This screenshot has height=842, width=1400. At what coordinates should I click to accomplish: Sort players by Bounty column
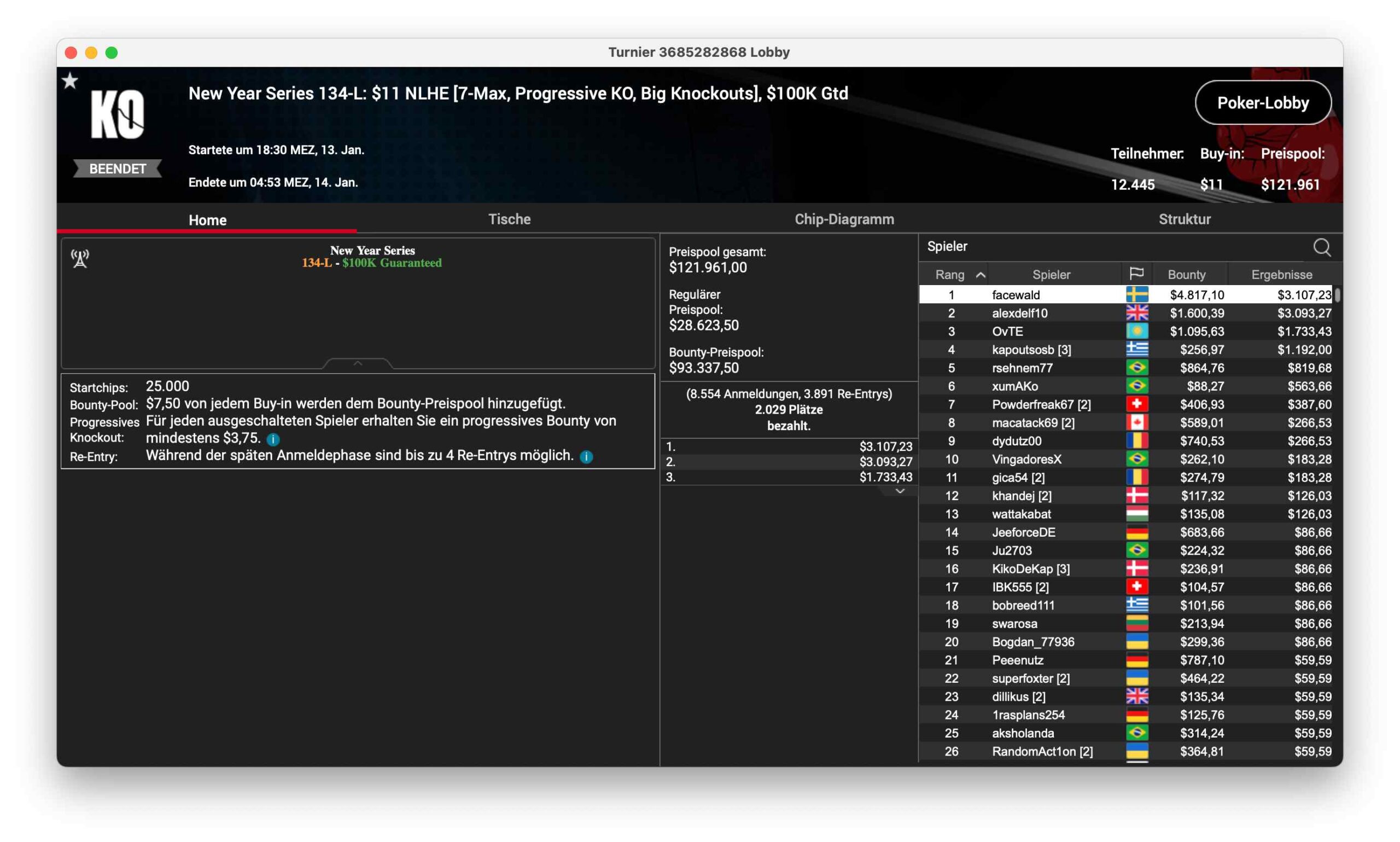click(1186, 275)
